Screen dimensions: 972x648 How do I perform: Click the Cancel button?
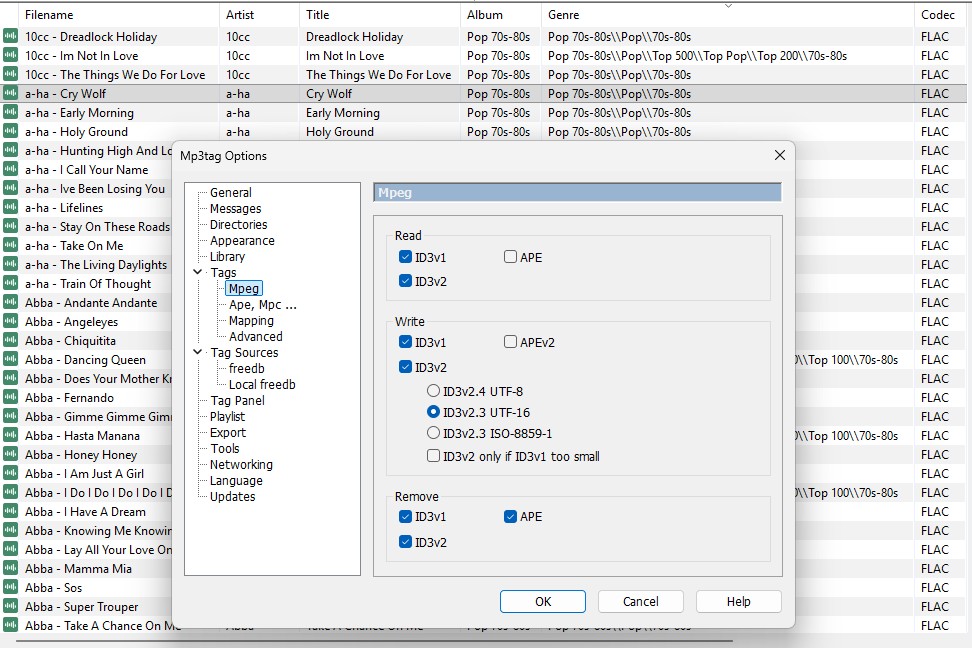tap(641, 602)
